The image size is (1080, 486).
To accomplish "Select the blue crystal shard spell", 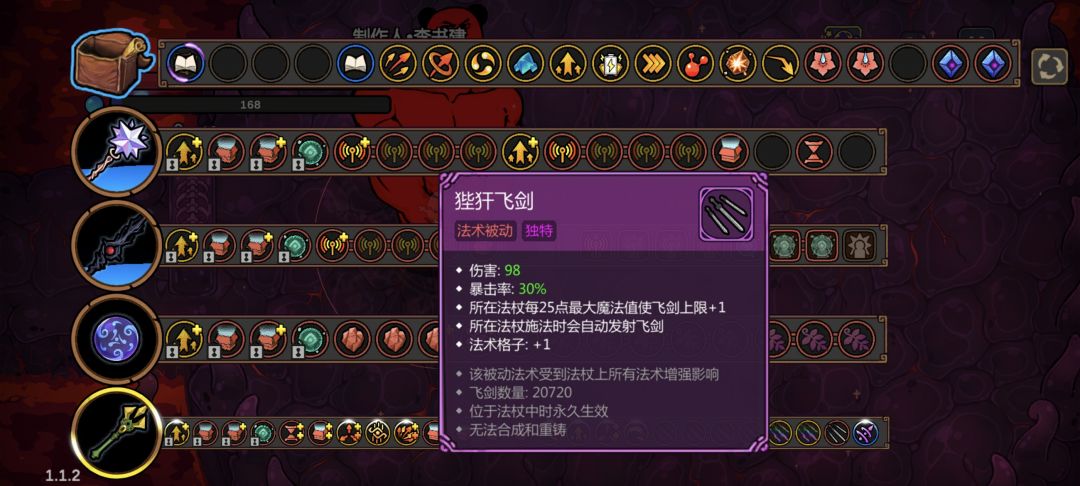I will [x=526, y=64].
